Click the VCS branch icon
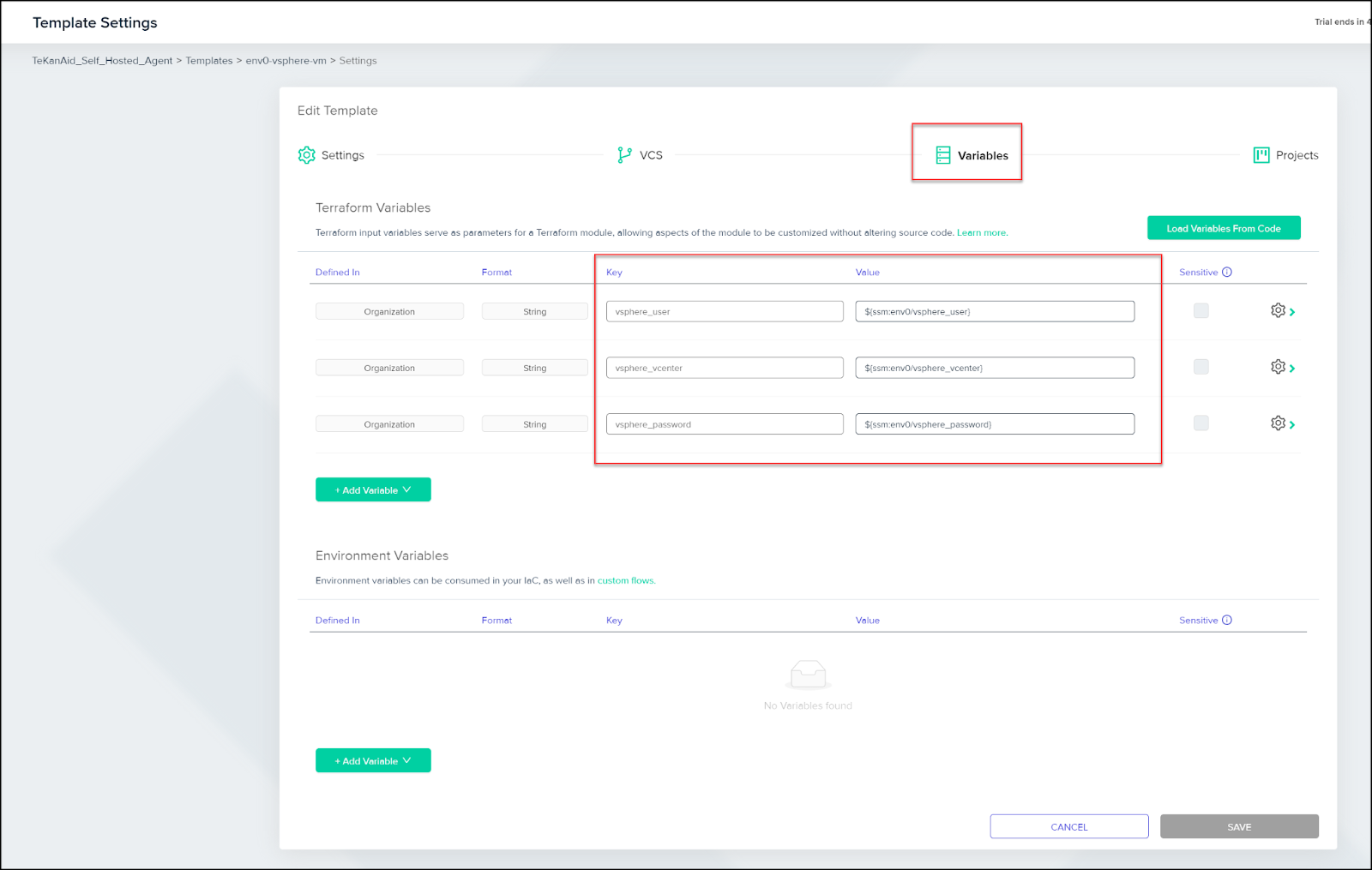 pyautogui.click(x=624, y=155)
